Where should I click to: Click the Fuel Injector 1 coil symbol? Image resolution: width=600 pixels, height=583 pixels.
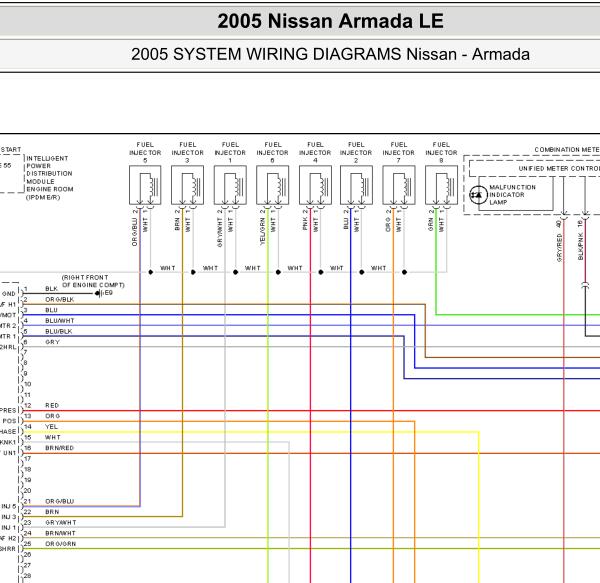(x=230, y=185)
